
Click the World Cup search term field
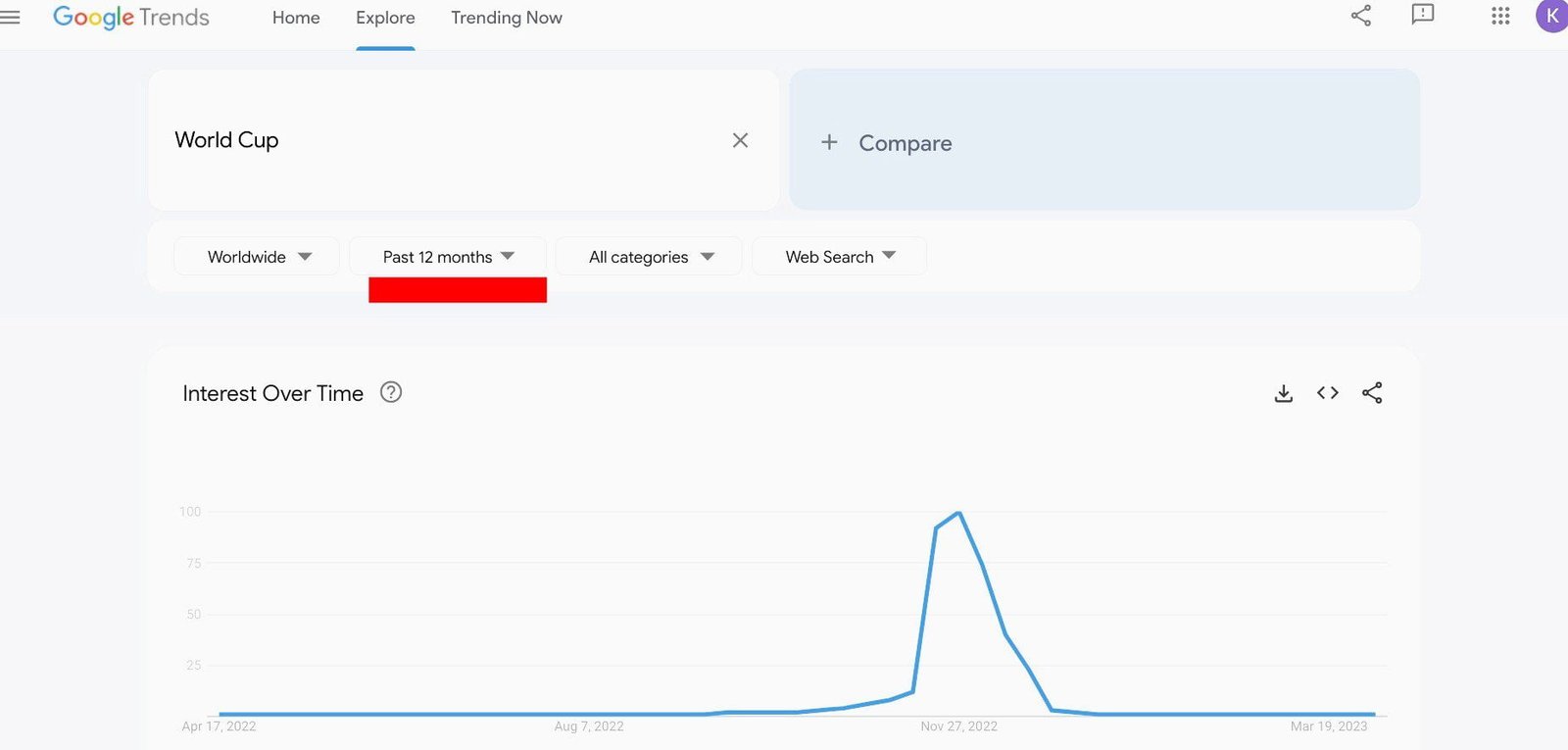pos(464,140)
